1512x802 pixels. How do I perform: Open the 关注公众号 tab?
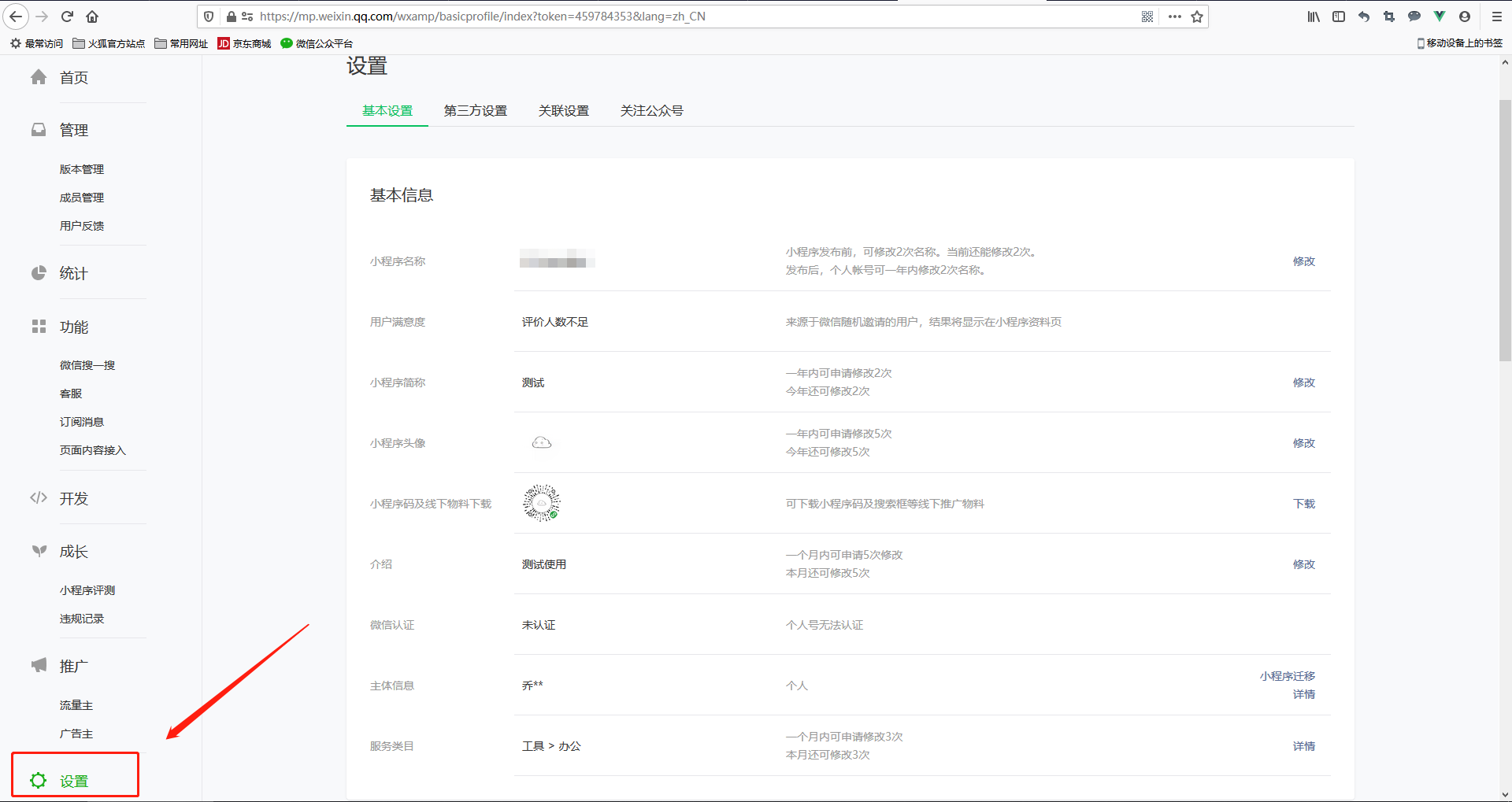tap(651, 111)
